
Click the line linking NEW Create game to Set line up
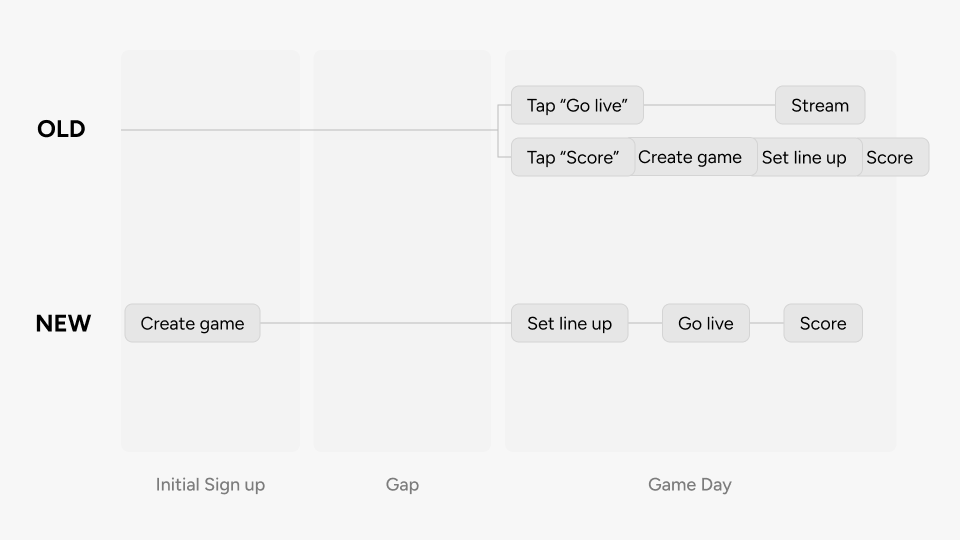[385, 323]
